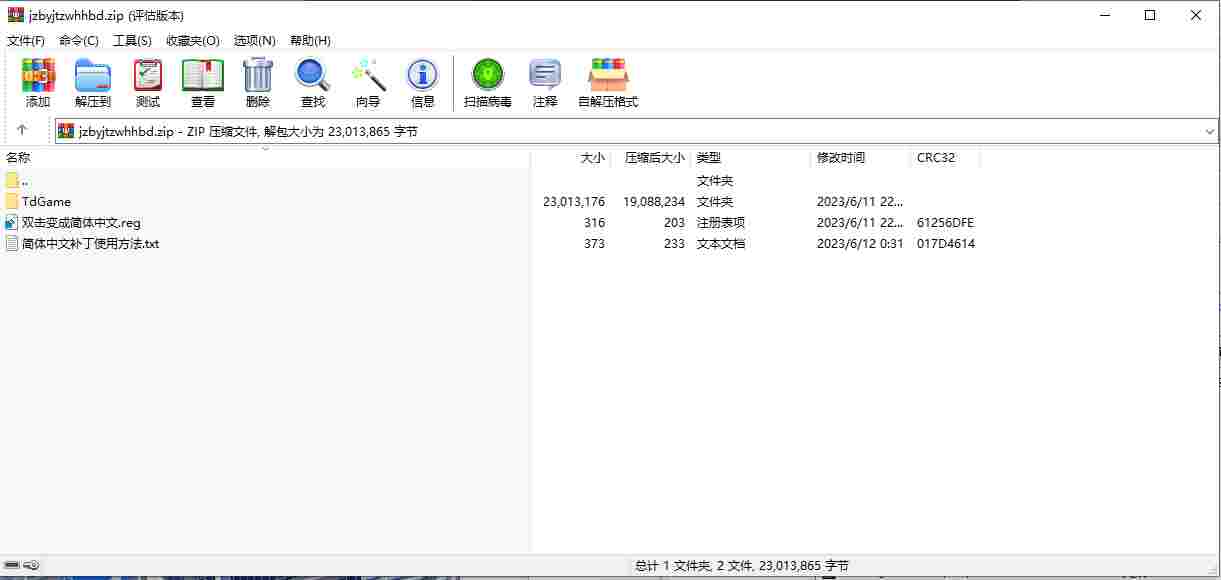The image size is (1221, 580).
Task: Close the WinRAR window
Action: click(1196, 15)
